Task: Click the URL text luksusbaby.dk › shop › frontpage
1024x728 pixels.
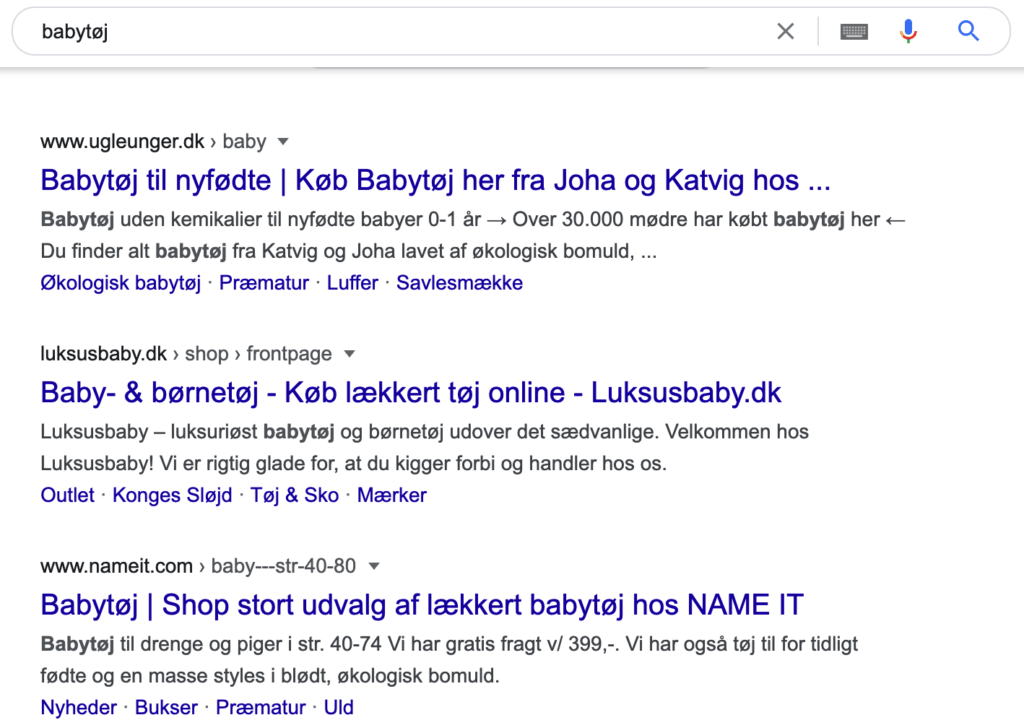Action: point(186,354)
